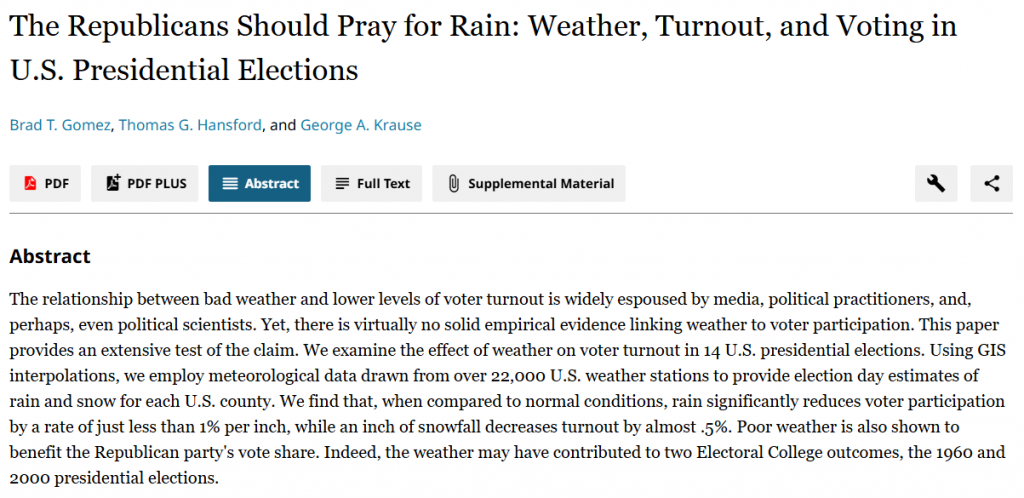
Task: Open the PDF PLUS version
Action: pyautogui.click(x=144, y=183)
